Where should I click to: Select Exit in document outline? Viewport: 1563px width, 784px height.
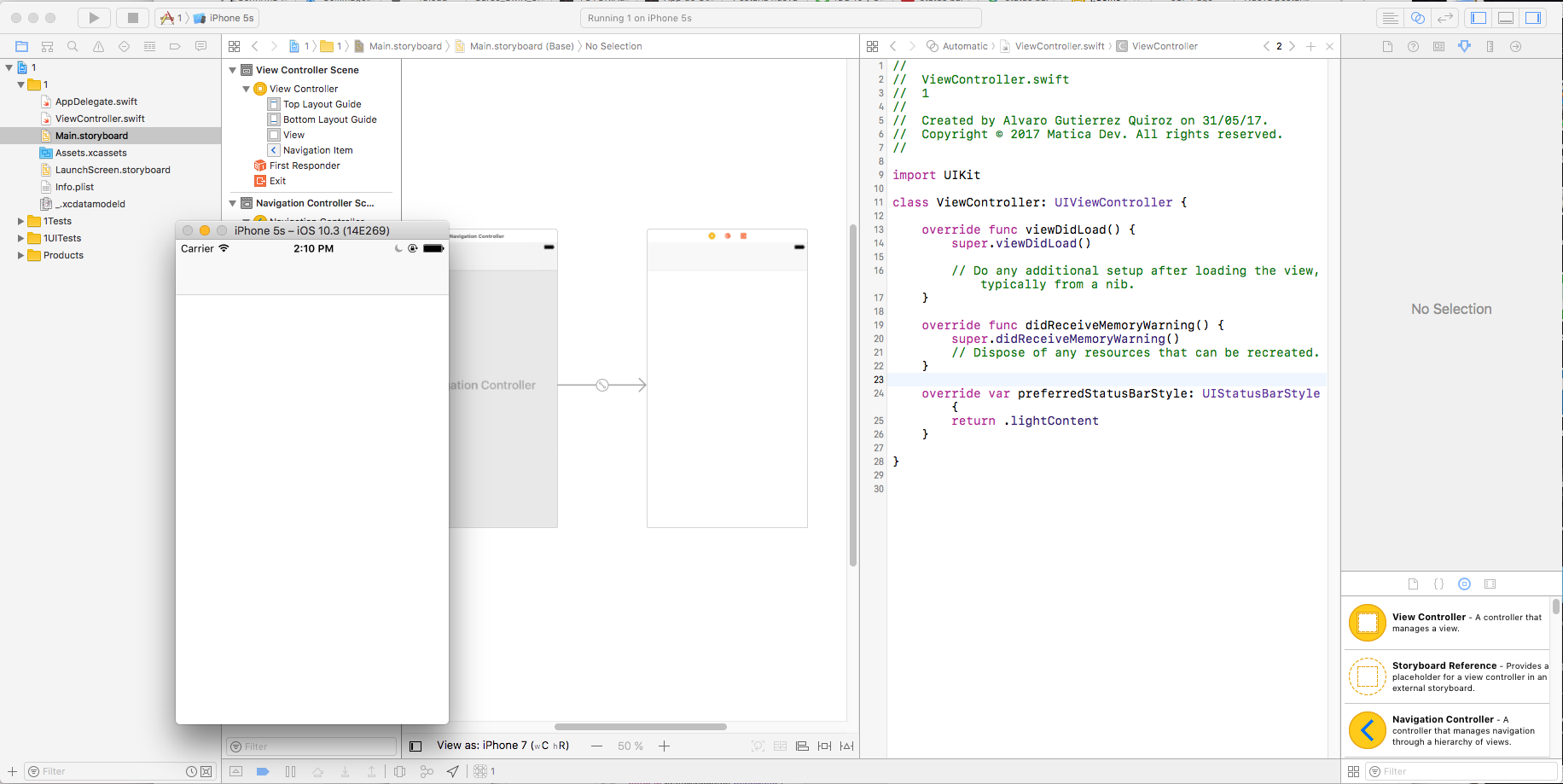pos(277,181)
